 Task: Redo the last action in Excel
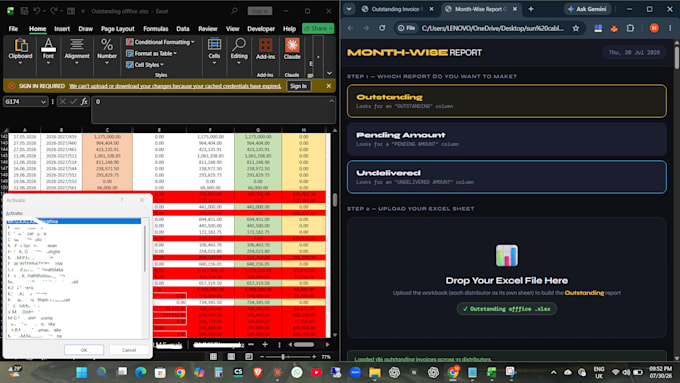click(53, 11)
